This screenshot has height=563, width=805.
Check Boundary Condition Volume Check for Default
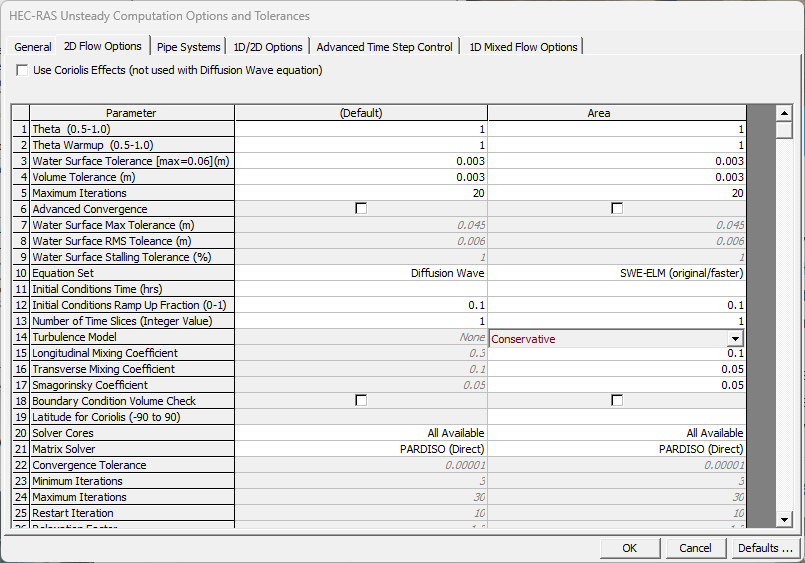pos(361,401)
